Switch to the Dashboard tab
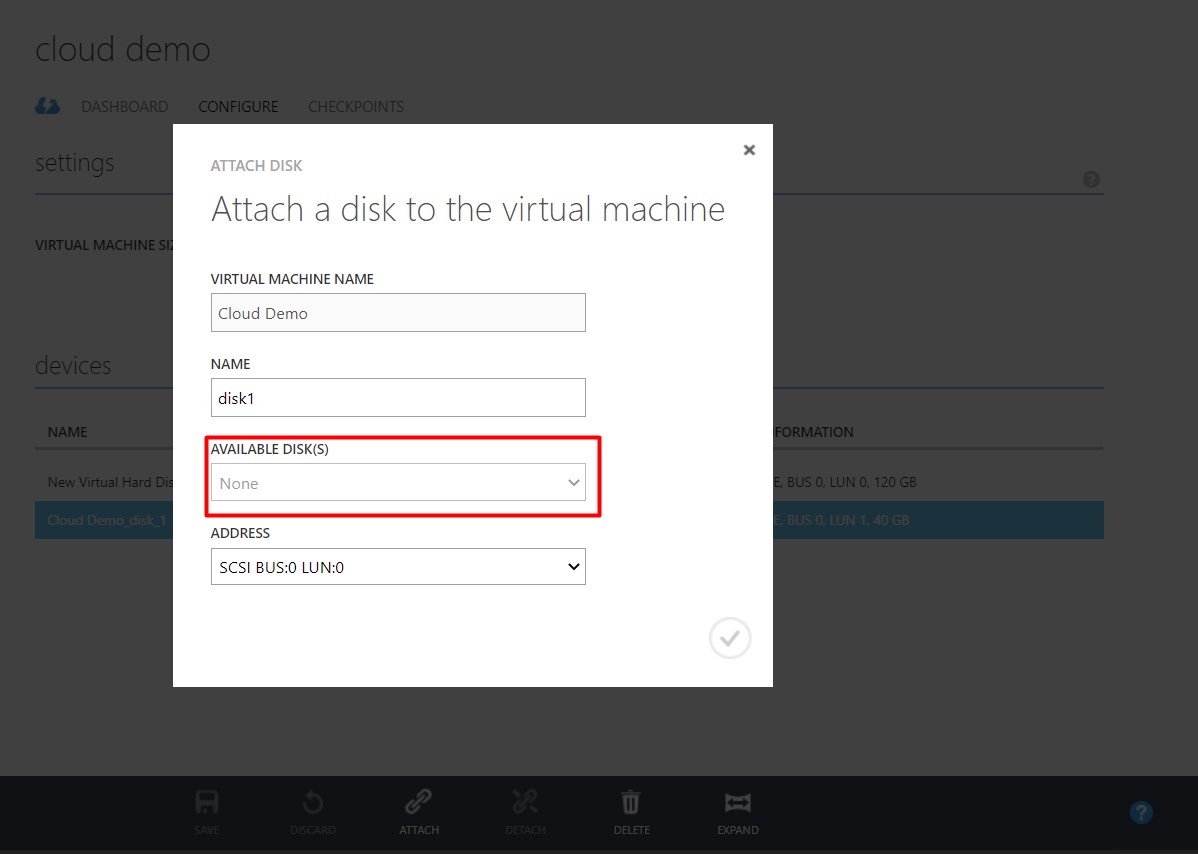The image size is (1198, 854). click(x=124, y=106)
